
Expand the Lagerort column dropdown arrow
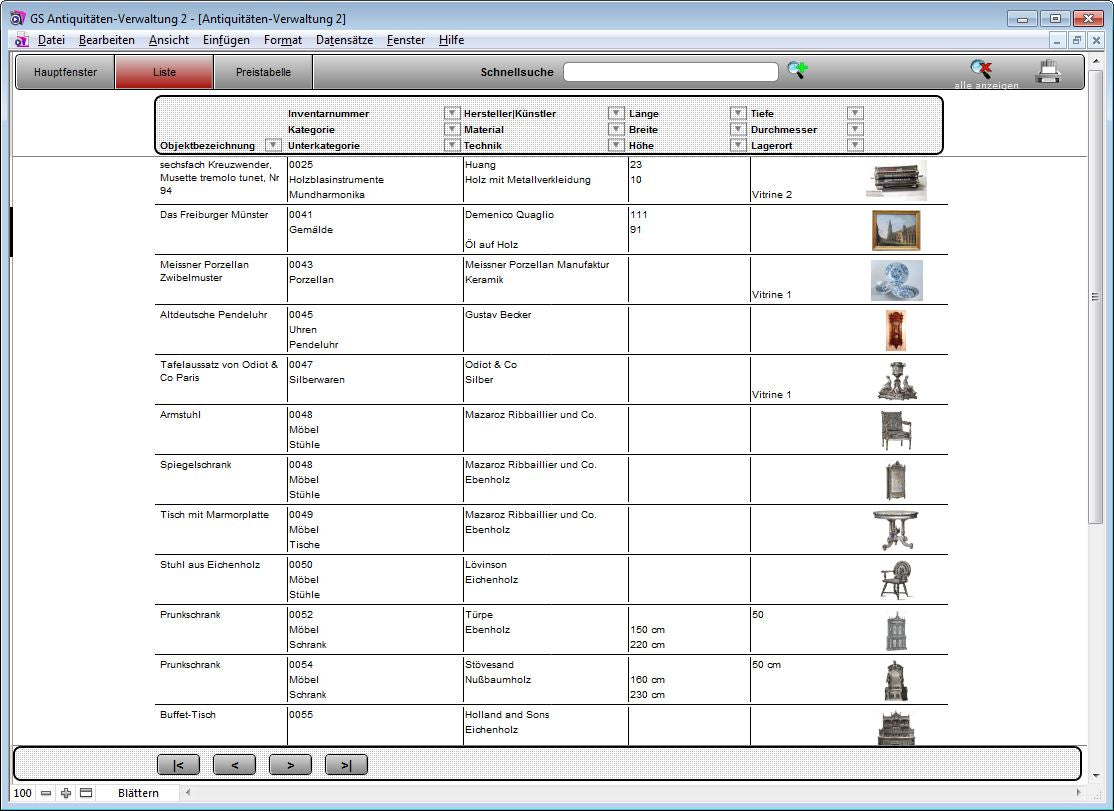click(x=855, y=145)
